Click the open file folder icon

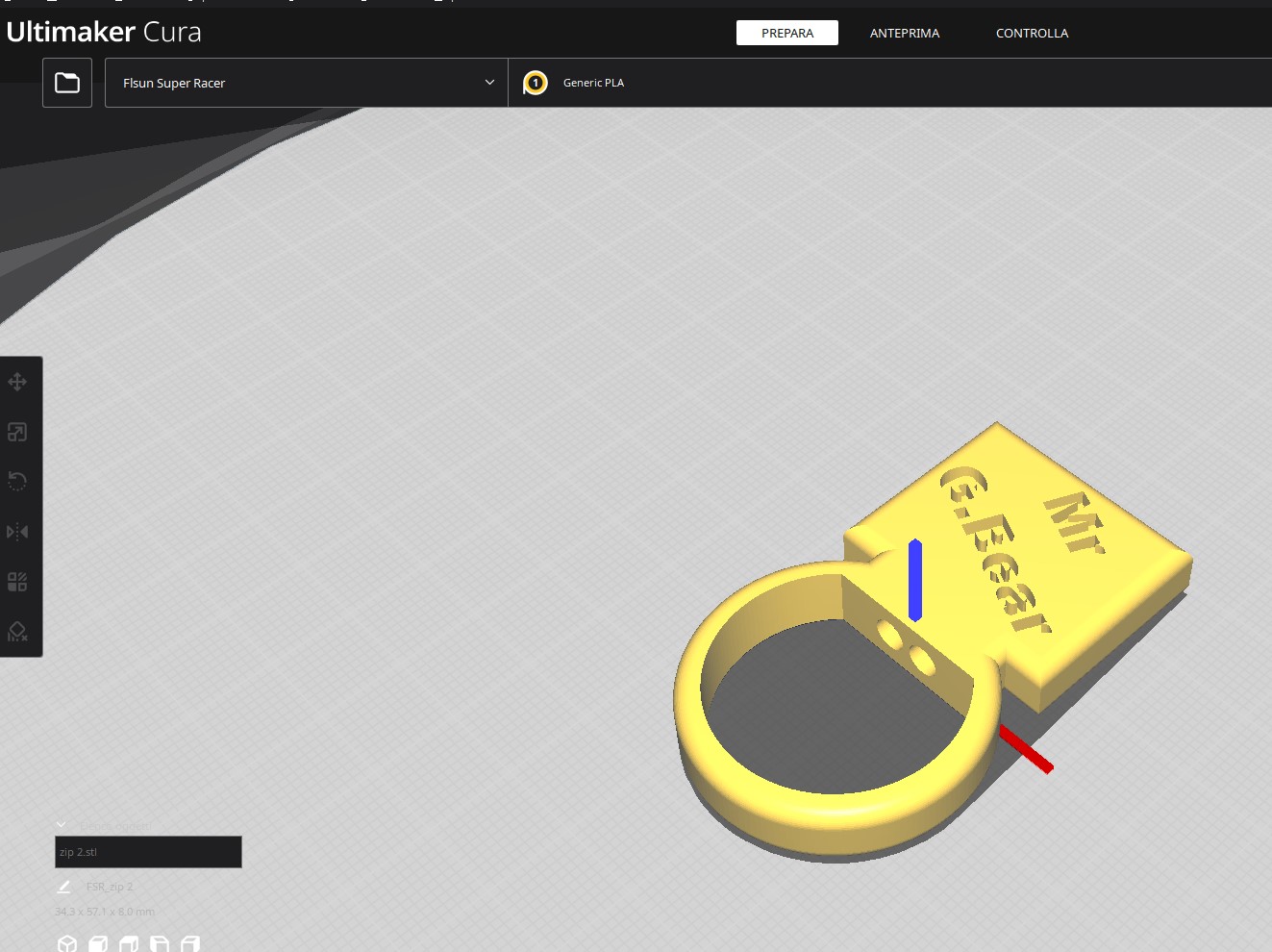coord(67,83)
